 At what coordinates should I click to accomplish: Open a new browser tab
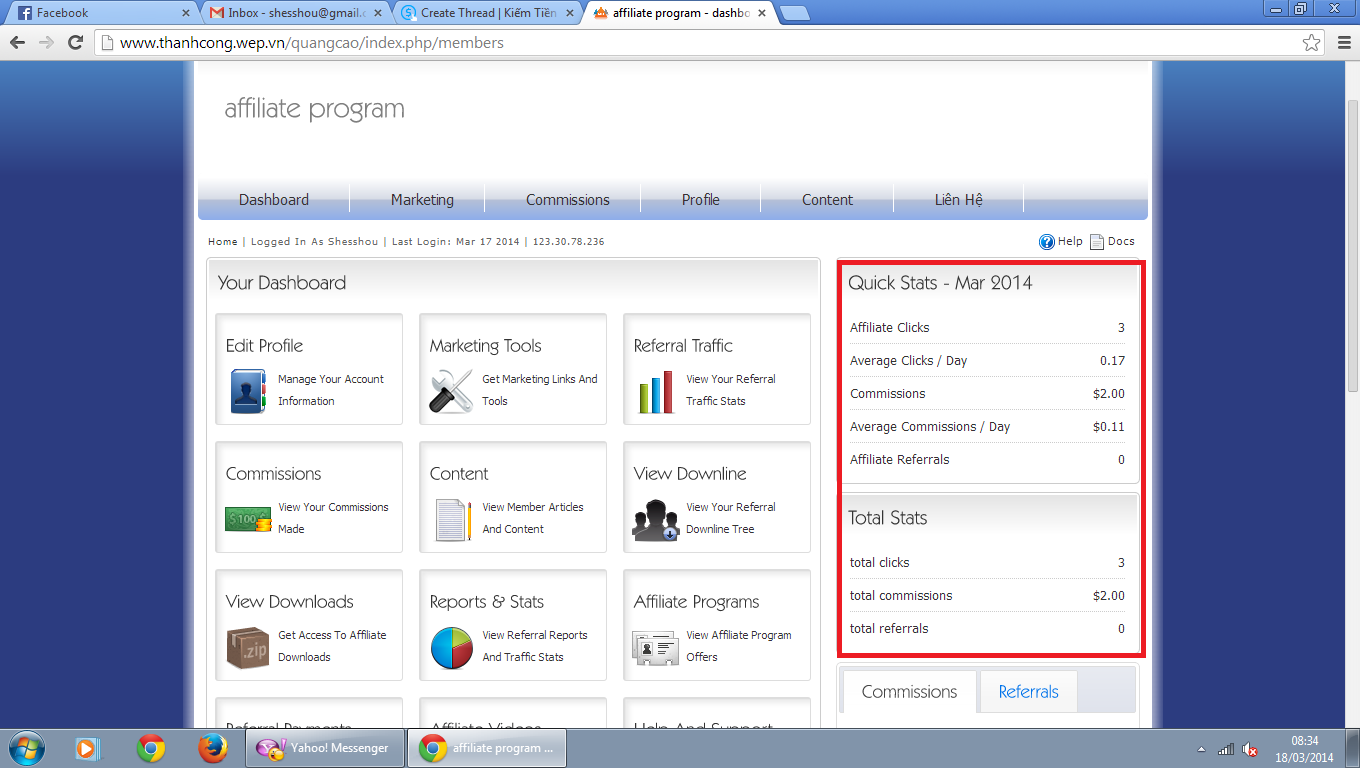795,13
